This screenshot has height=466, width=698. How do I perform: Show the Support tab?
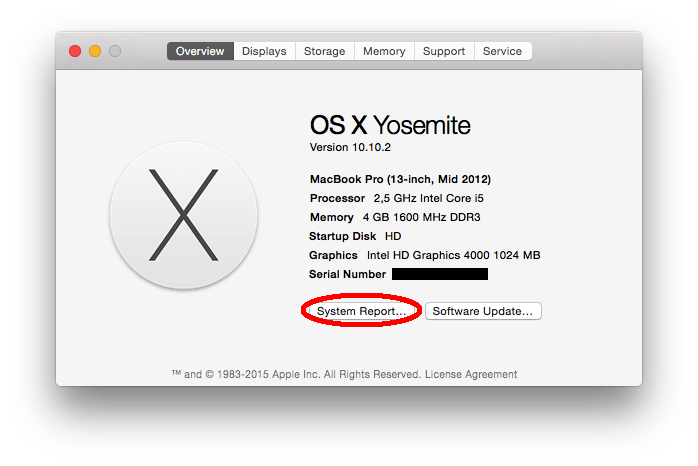click(444, 51)
